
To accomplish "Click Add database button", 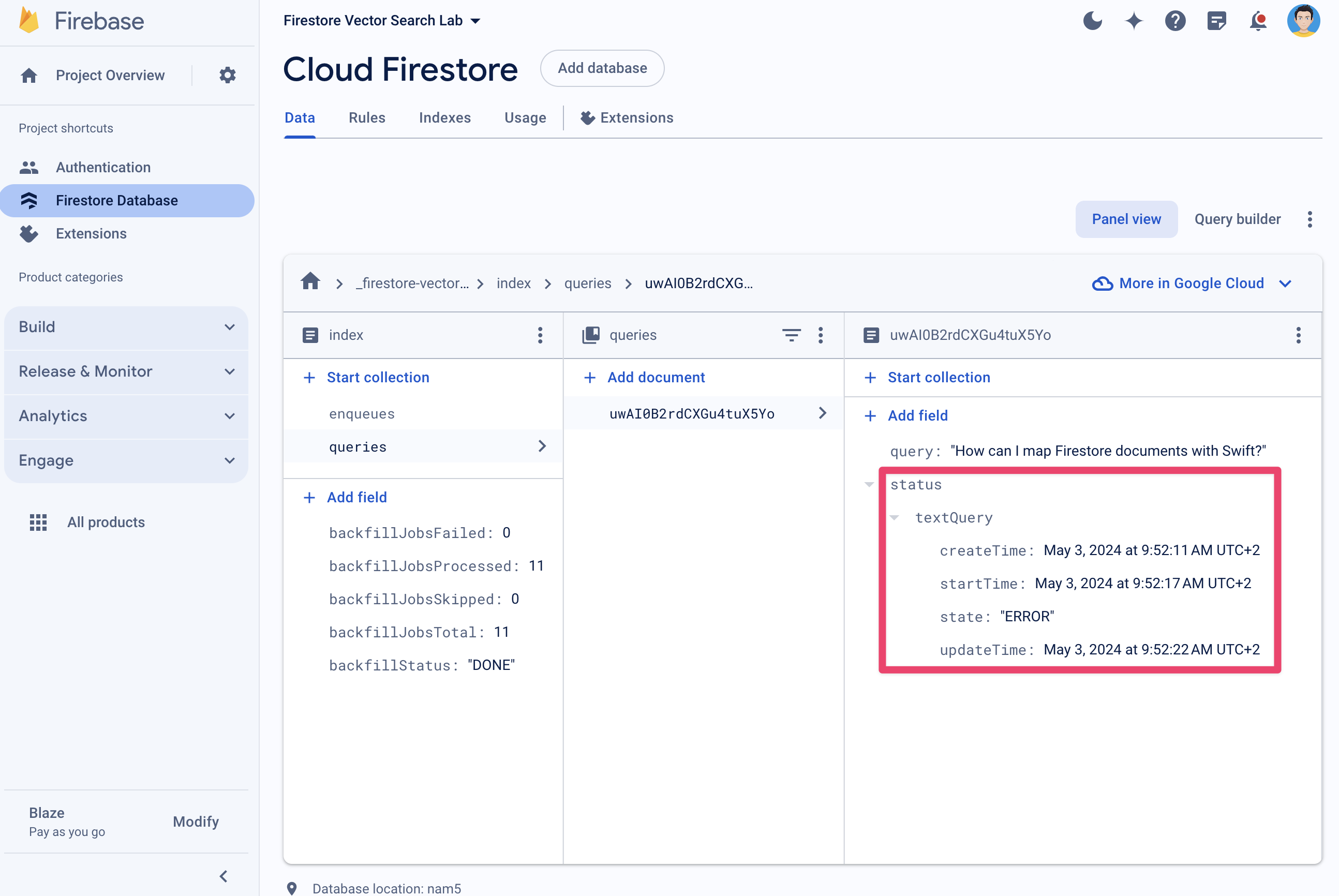I will [x=602, y=68].
